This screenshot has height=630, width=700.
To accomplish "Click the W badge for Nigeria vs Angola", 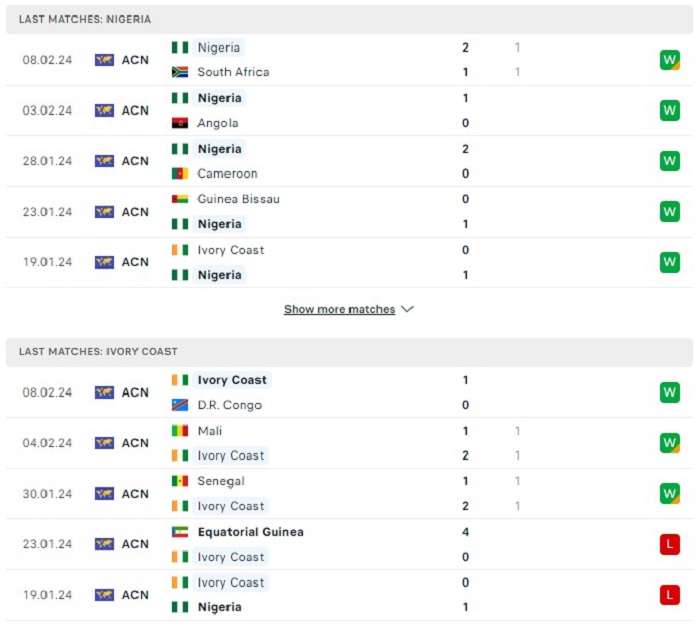I will [670, 110].
